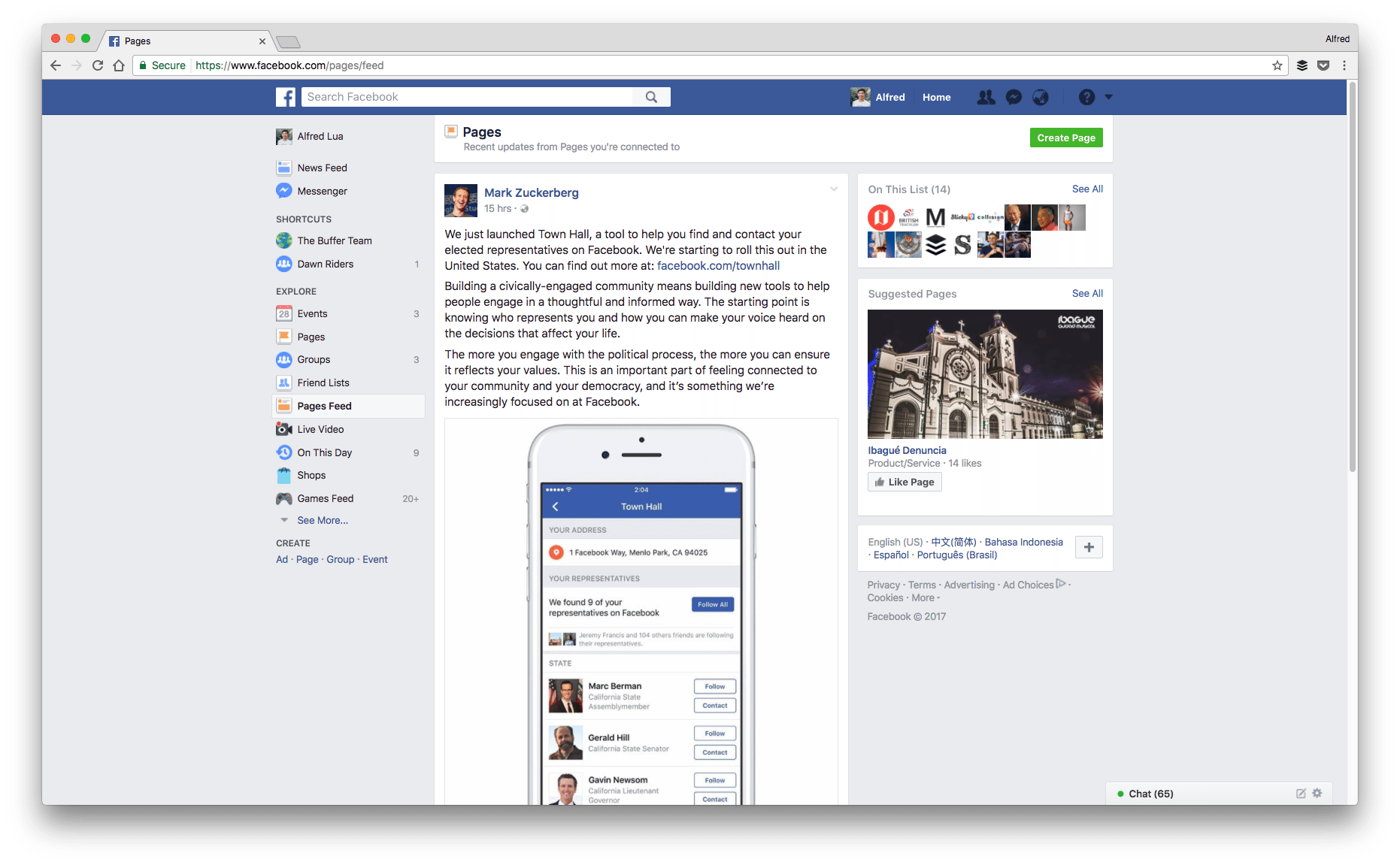Open the Friend Requests icon
1400x865 pixels.
(986, 97)
